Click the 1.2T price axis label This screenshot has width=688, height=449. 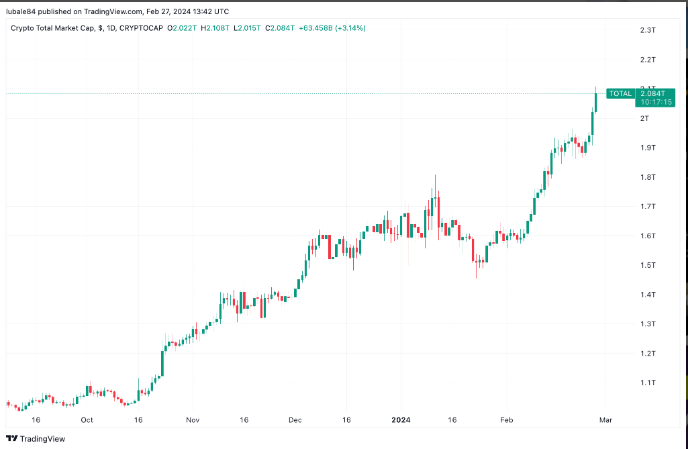coord(648,353)
